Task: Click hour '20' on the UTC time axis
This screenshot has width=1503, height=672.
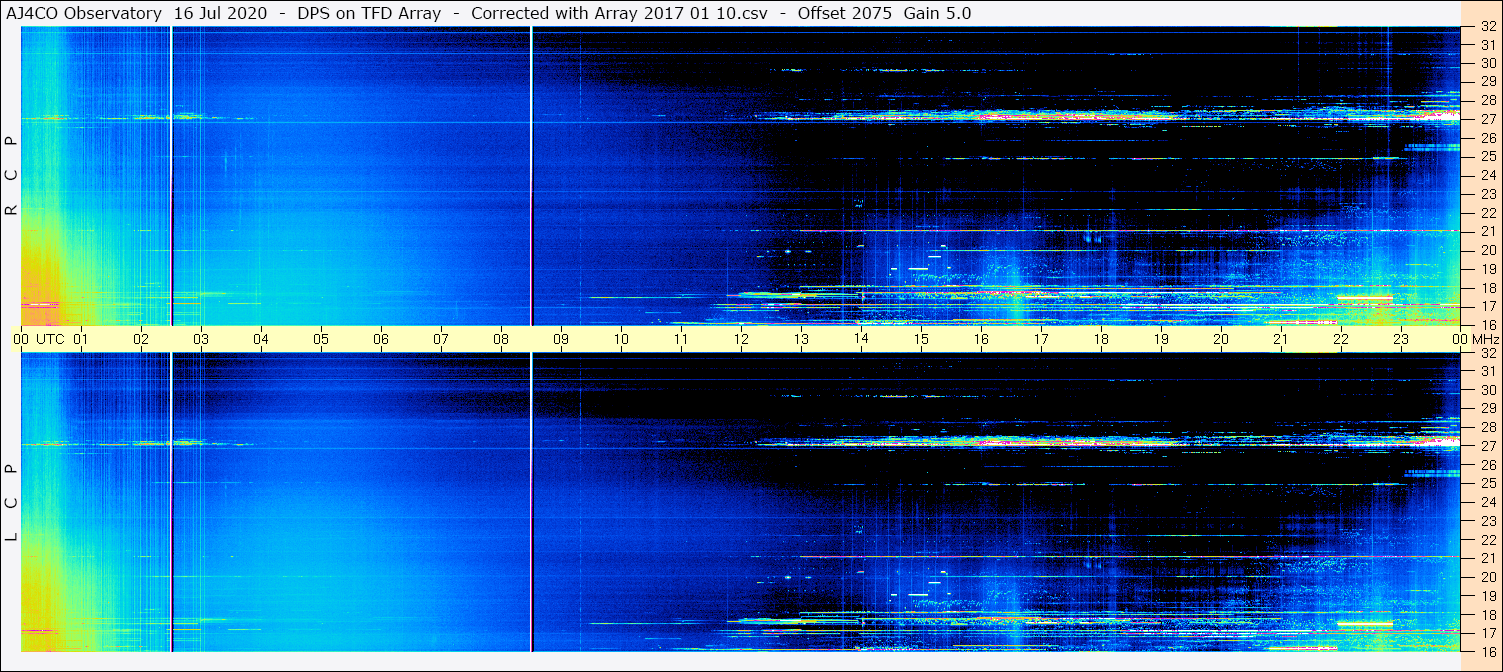Action: [1221, 339]
